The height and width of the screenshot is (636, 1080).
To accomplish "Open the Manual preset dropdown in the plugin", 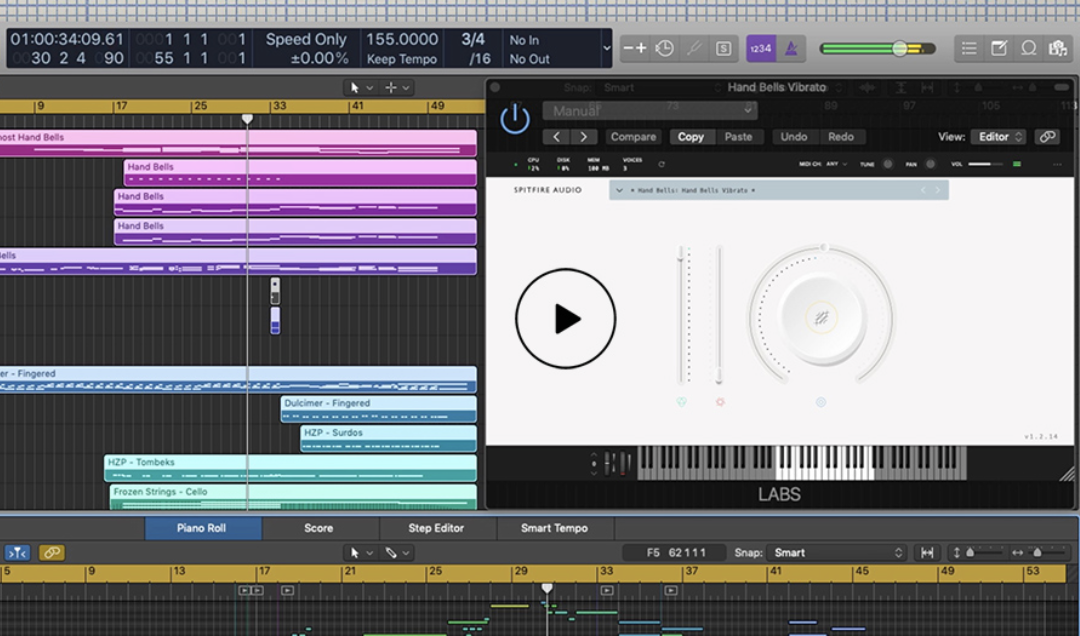I will (x=650, y=110).
